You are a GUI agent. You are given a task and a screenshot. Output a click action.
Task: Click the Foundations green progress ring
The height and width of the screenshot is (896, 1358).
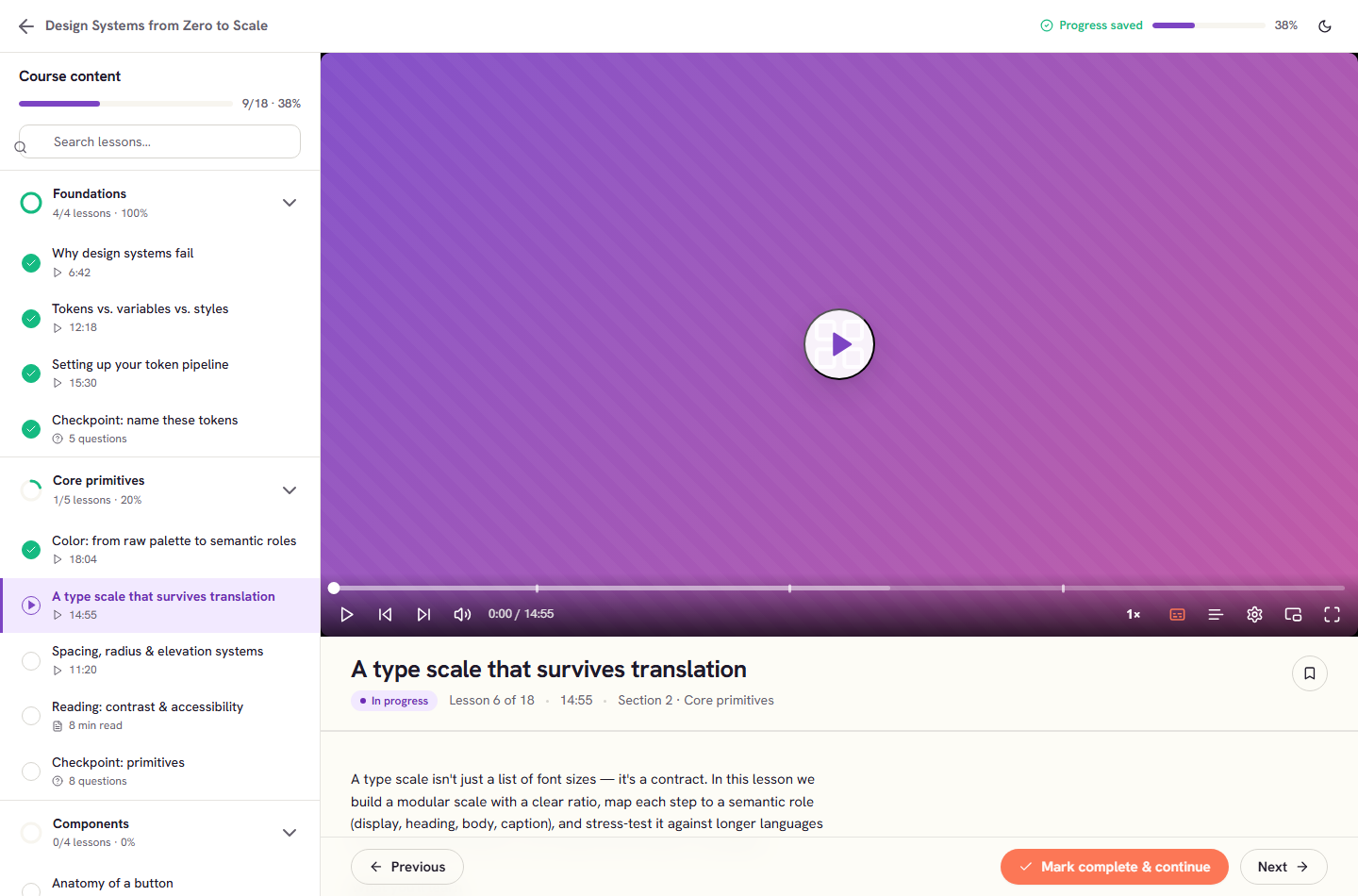(31, 203)
